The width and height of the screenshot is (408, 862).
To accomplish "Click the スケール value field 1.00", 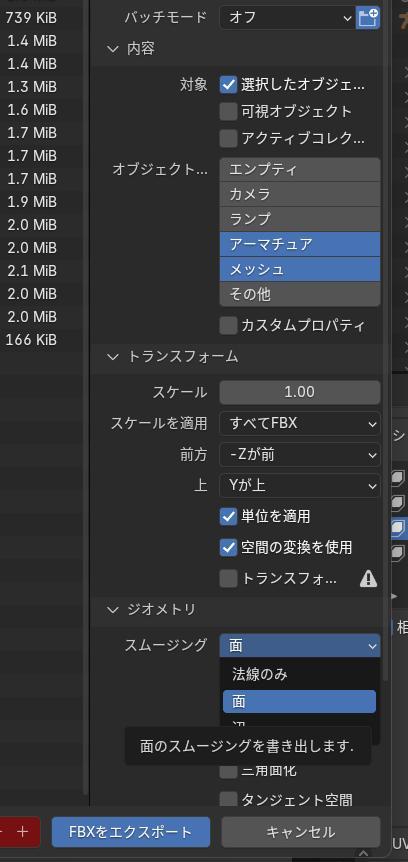I will click(x=300, y=392).
